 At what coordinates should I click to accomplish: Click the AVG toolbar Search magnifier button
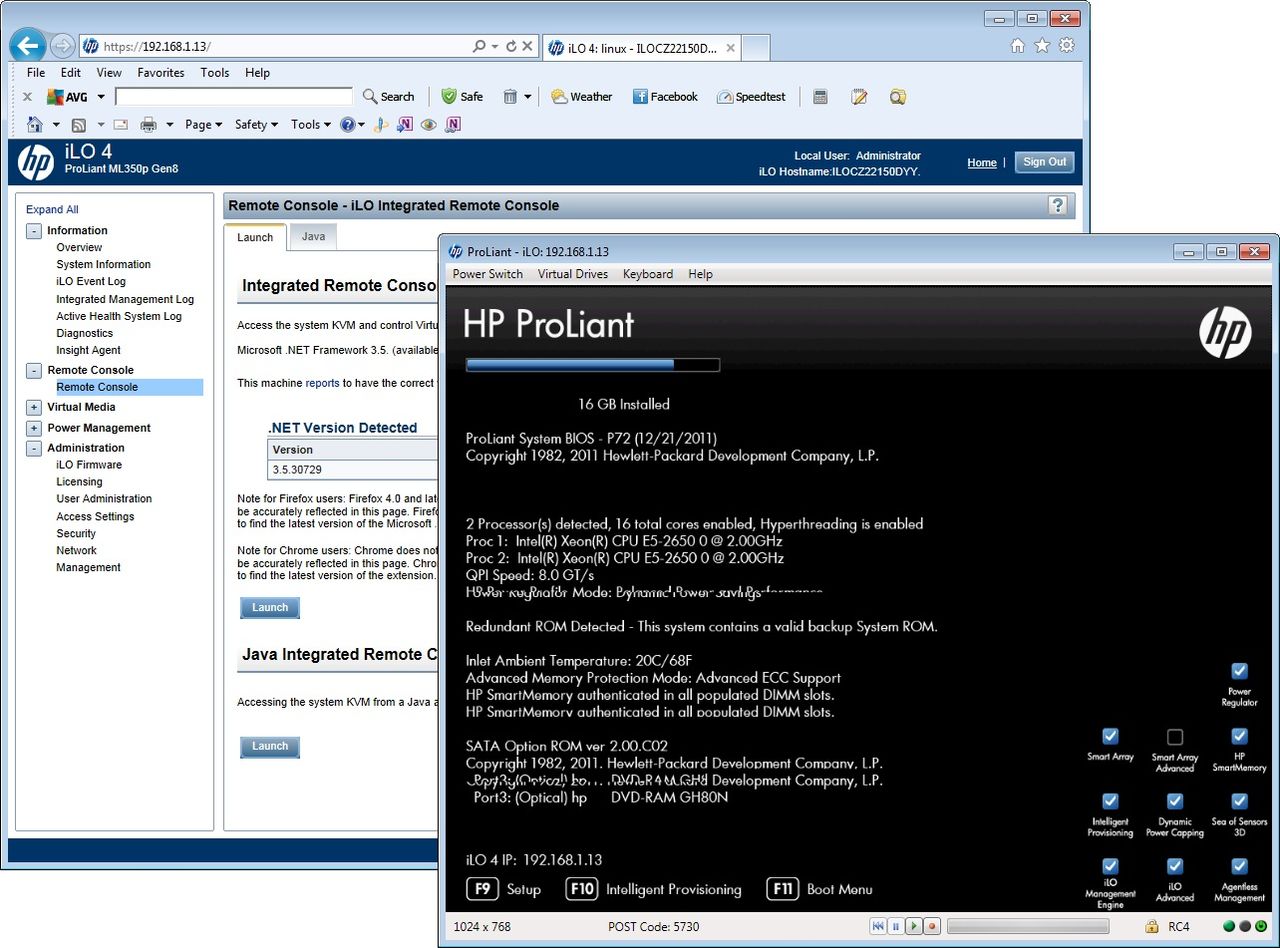(x=388, y=97)
